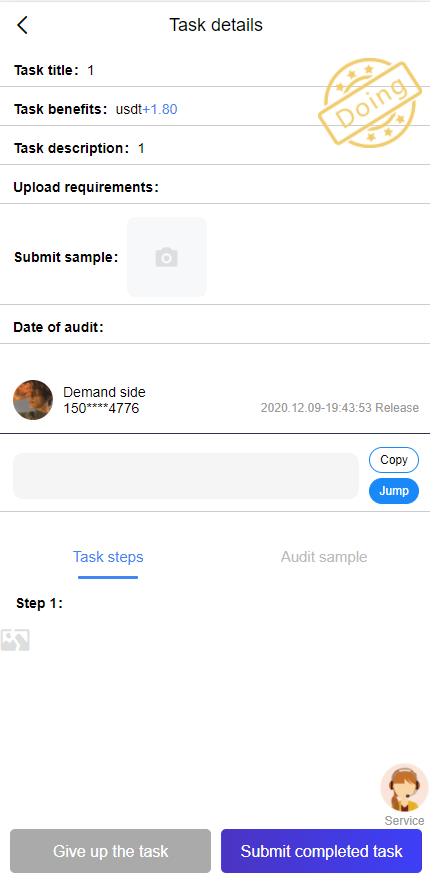Open the Demand side user avatar
This screenshot has height=878, width=430.
(33, 400)
